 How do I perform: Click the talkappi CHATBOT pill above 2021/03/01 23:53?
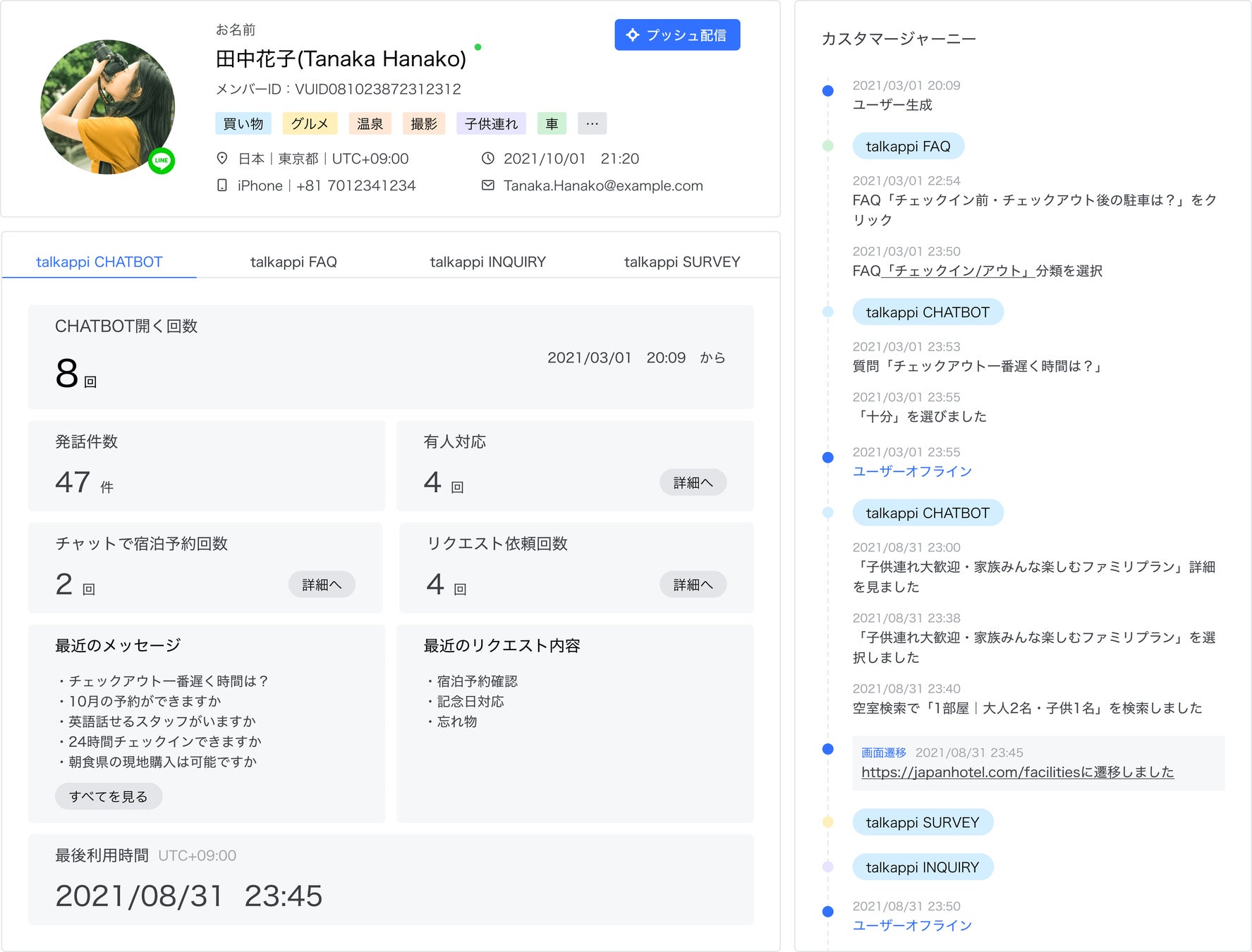click(928, 312)
